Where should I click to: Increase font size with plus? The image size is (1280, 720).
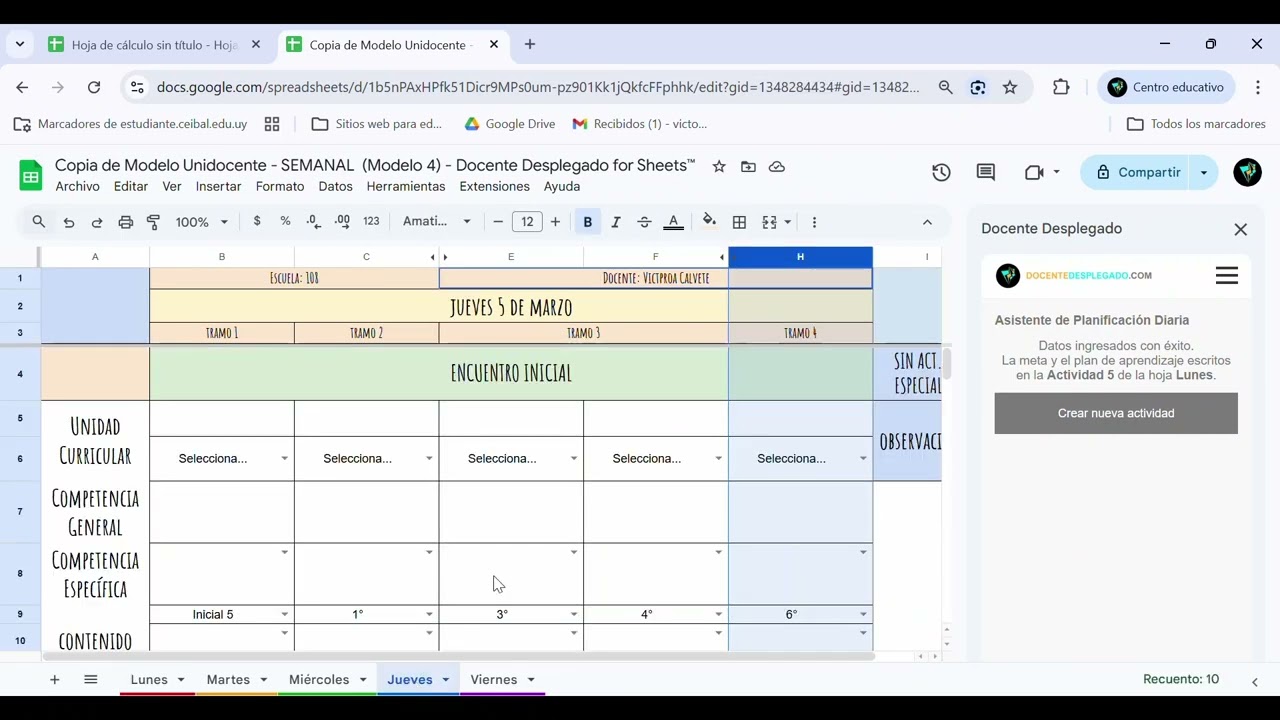pos(555,222)
